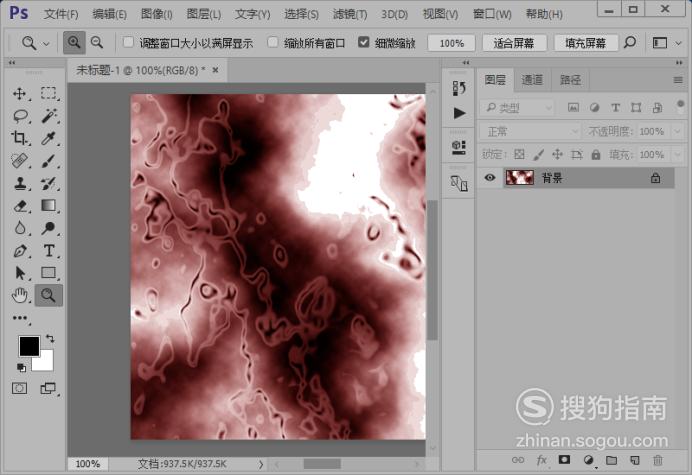Image resolution: width=692 pixels, height=475 pixels.
Task: Select the Hand tool
Action: point(20,295)
